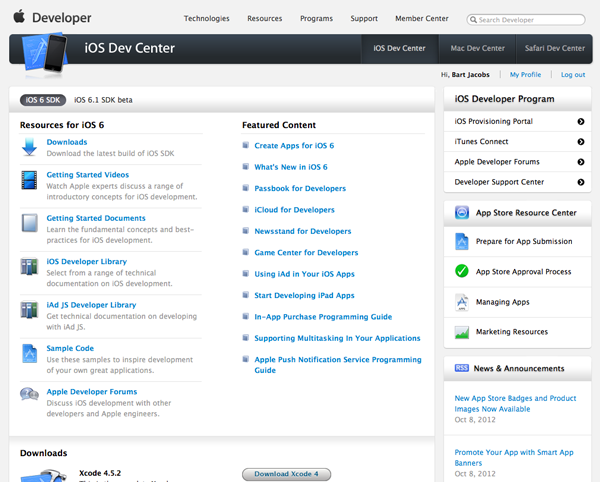Screen dimensions: 600x482
Task: Click the Sample Code file icon
Action: coord(29,353)
